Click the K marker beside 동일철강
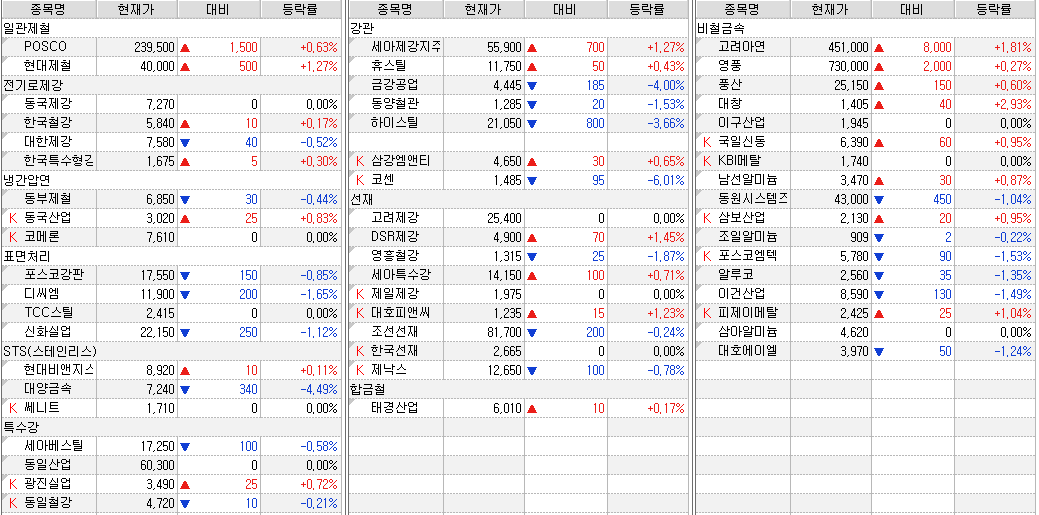Viewport: 1039px width, 515px height. pos(13,503)
